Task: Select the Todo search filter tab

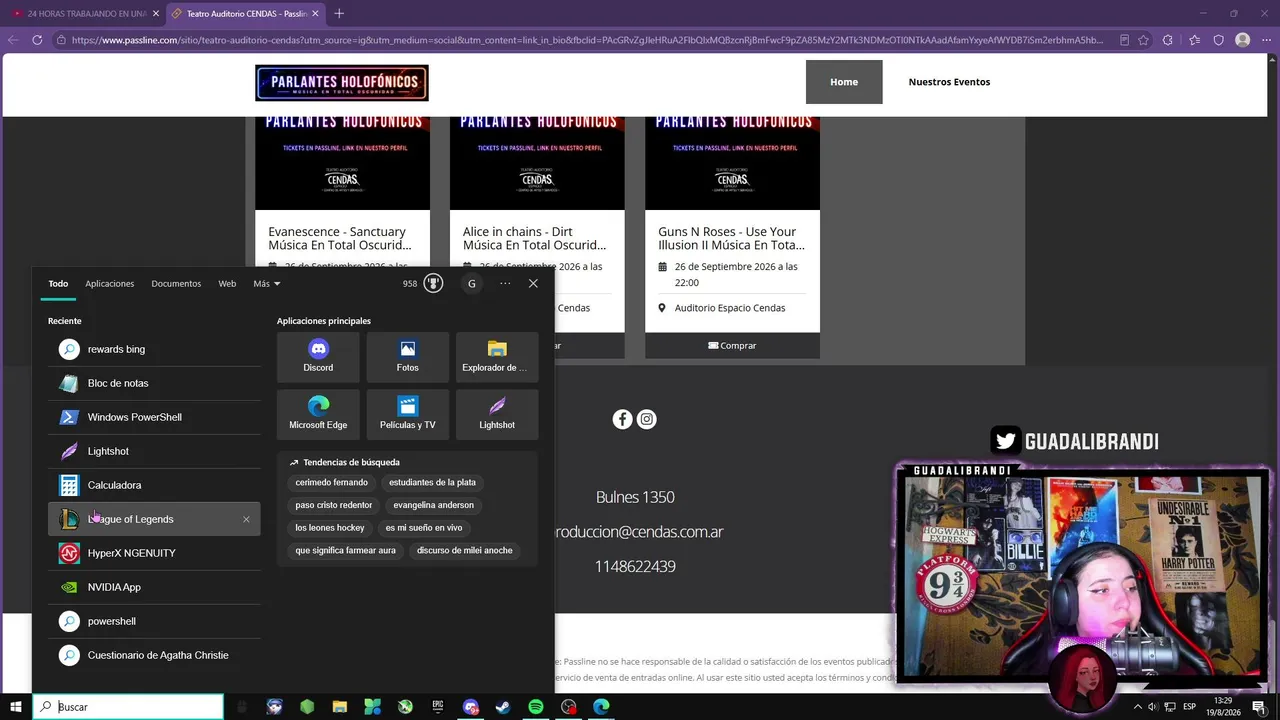Action: pyautogui.click(x=58, y=283)
